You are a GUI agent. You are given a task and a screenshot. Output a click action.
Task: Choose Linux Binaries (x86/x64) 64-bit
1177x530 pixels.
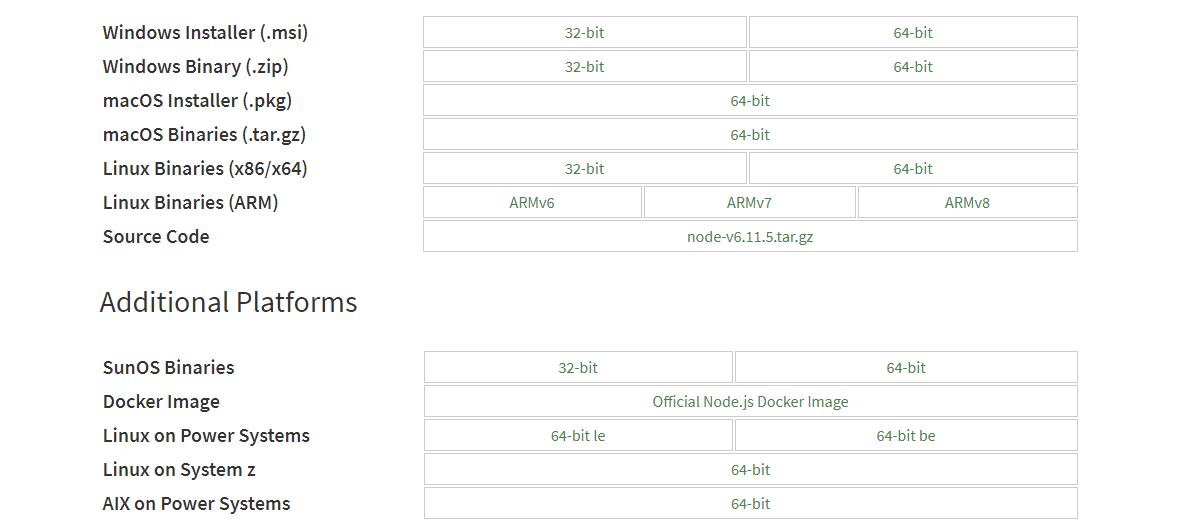coord(912,169)
